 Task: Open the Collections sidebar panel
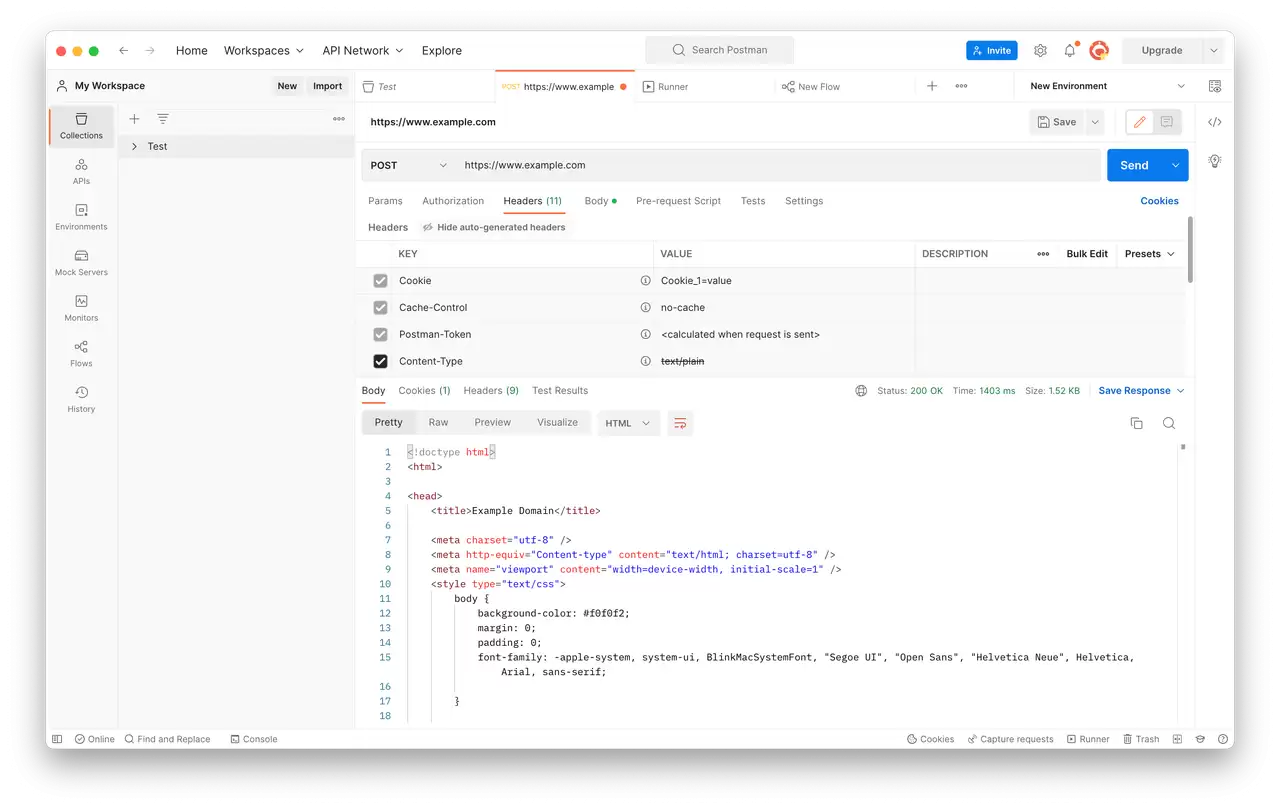pyautogui.click(x=81, y=126)
